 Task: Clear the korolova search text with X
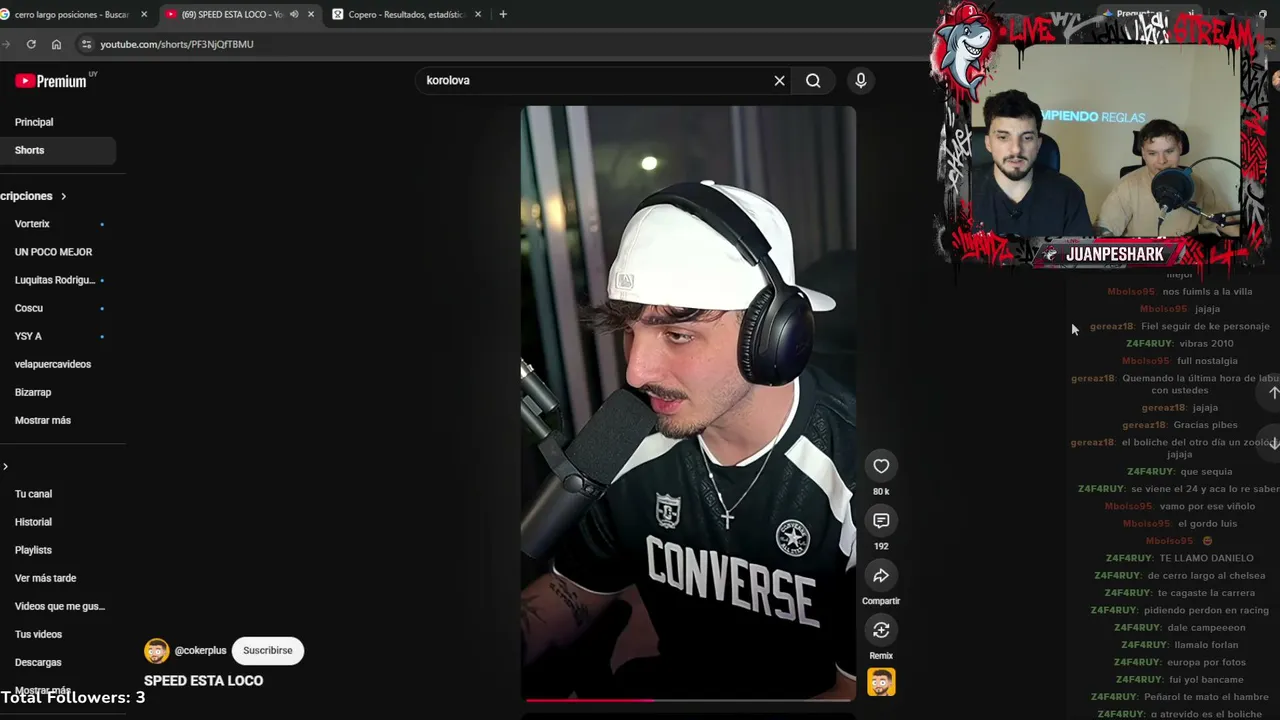780,80
